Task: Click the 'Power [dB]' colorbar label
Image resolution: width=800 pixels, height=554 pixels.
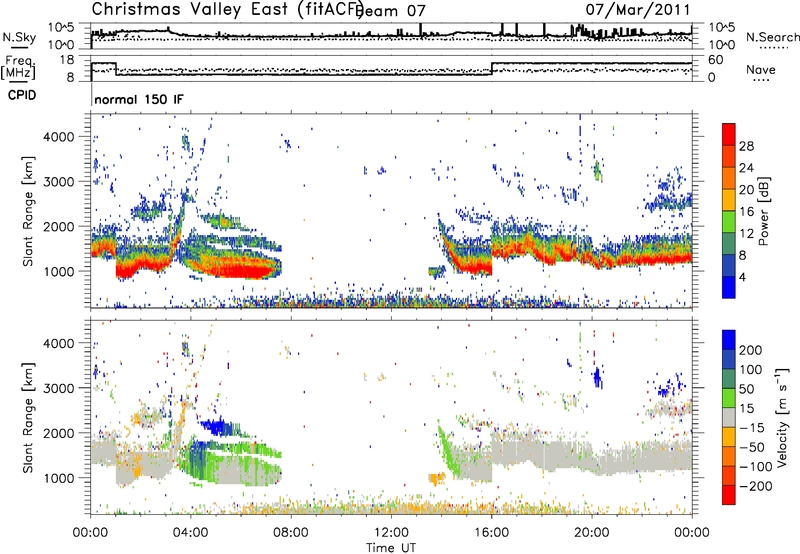Action: (763, 211)
